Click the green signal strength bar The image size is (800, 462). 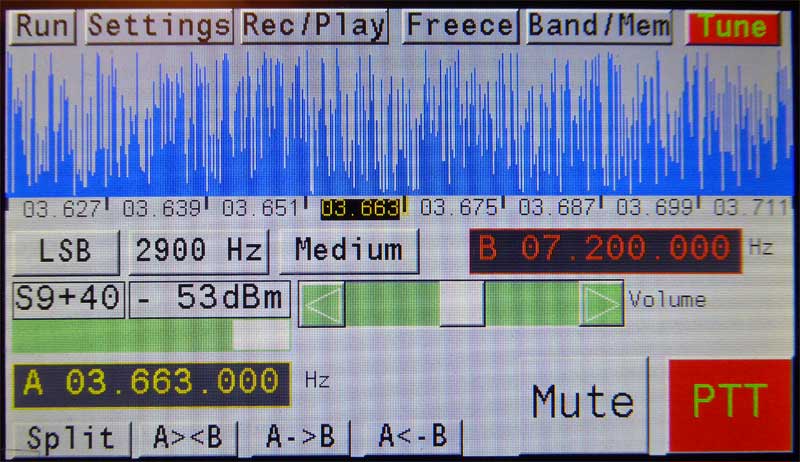[151, 336]
